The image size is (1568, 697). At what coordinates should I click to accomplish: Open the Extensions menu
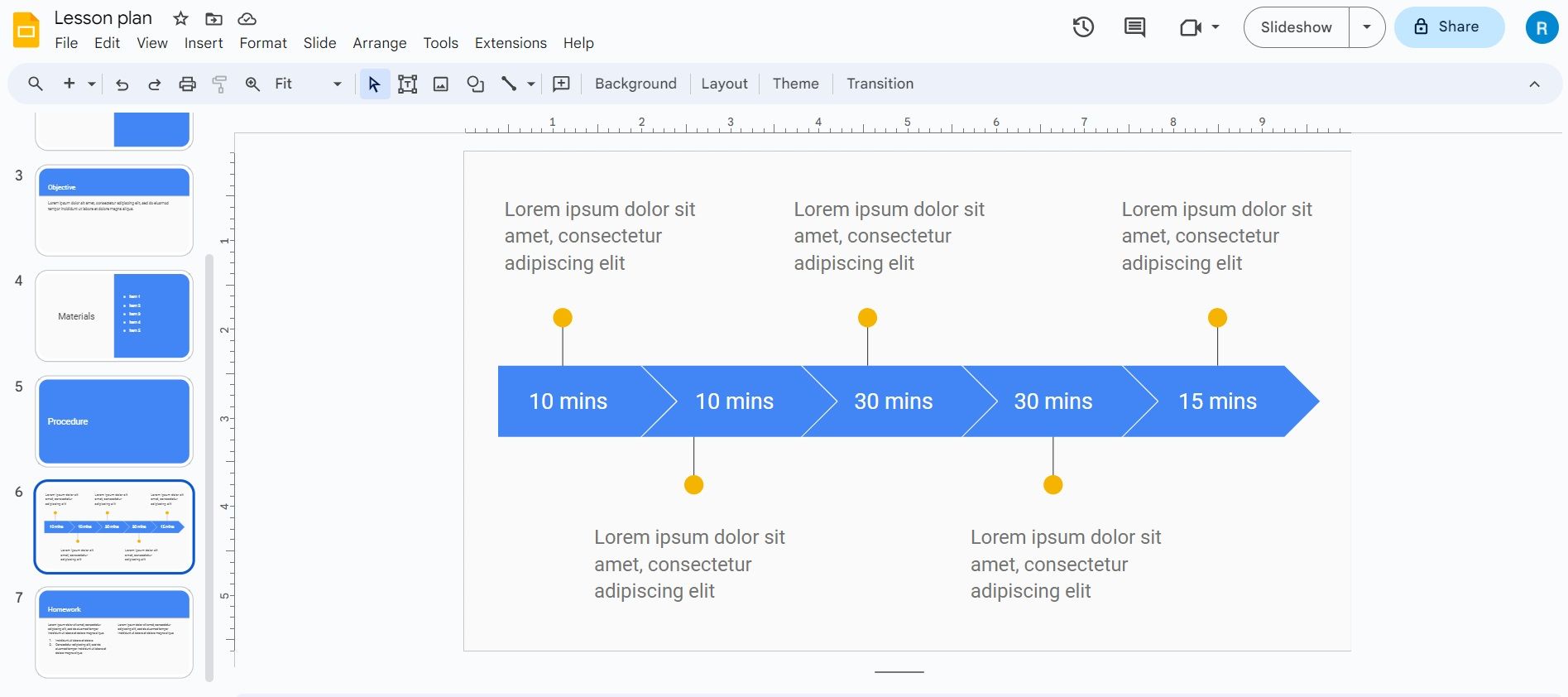[511, 43]
